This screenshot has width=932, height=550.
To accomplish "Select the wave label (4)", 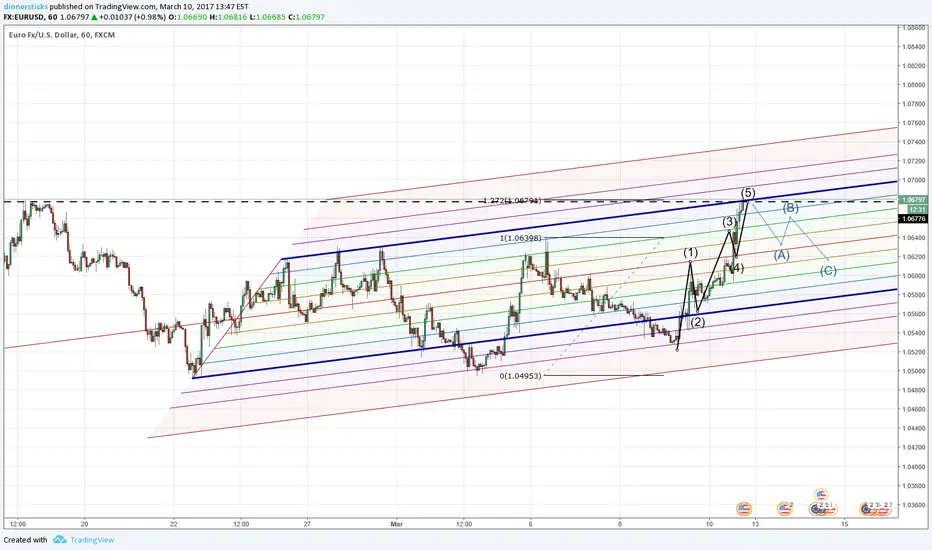I will coord(736,268).
